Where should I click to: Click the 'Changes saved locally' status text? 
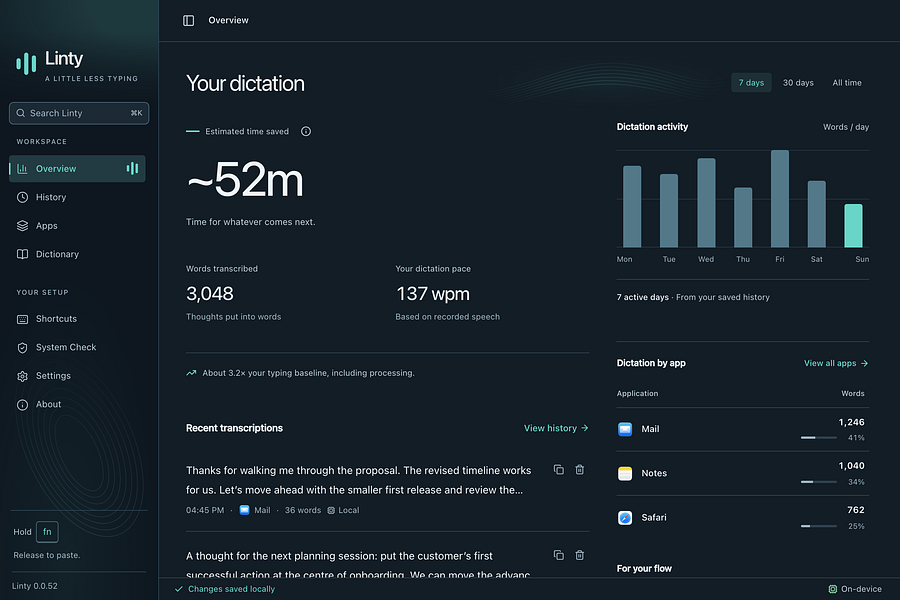(x=231, y=589)
